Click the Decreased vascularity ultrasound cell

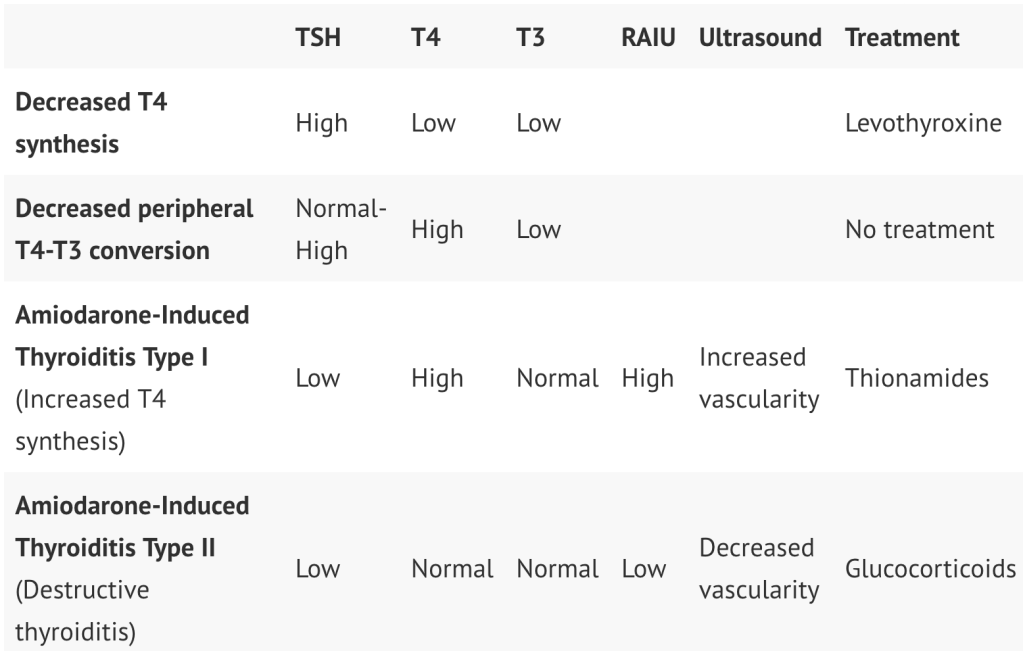tap(758, 569)
